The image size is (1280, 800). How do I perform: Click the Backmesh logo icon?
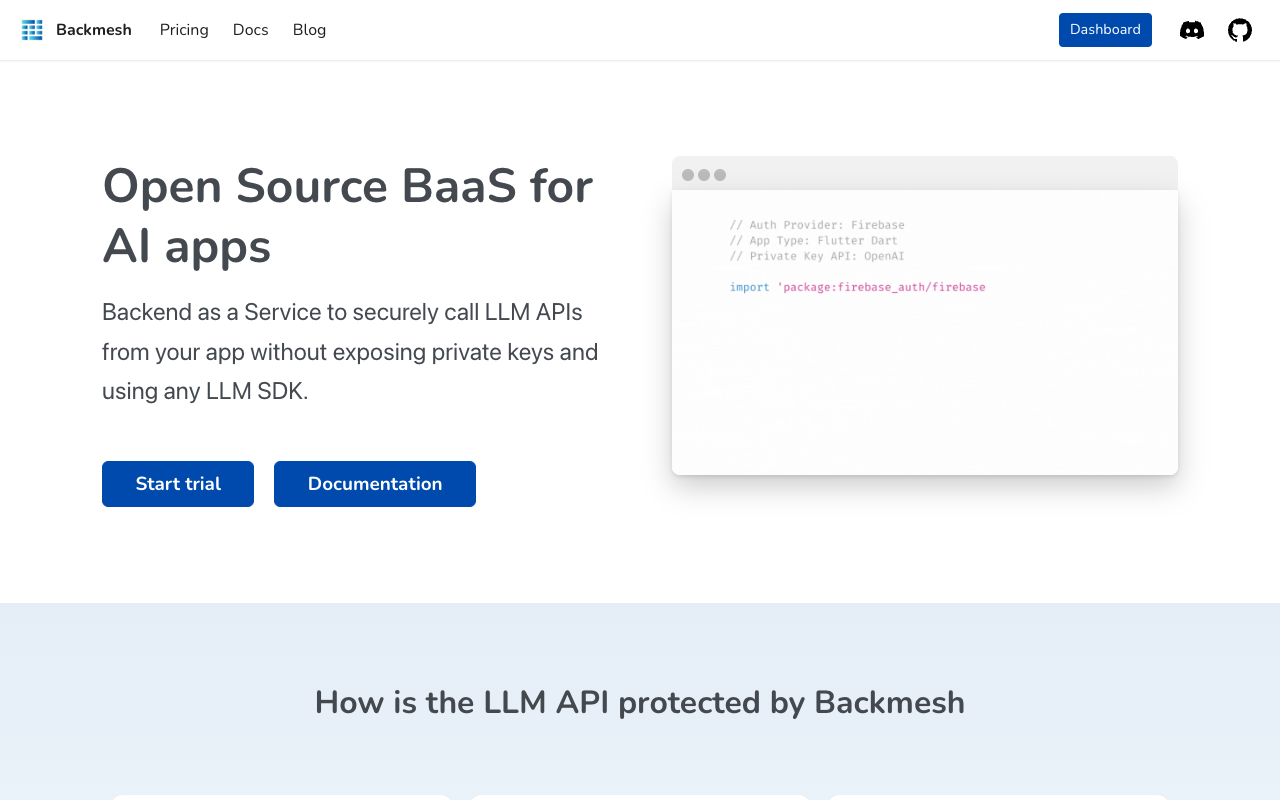tap(32, 30)
